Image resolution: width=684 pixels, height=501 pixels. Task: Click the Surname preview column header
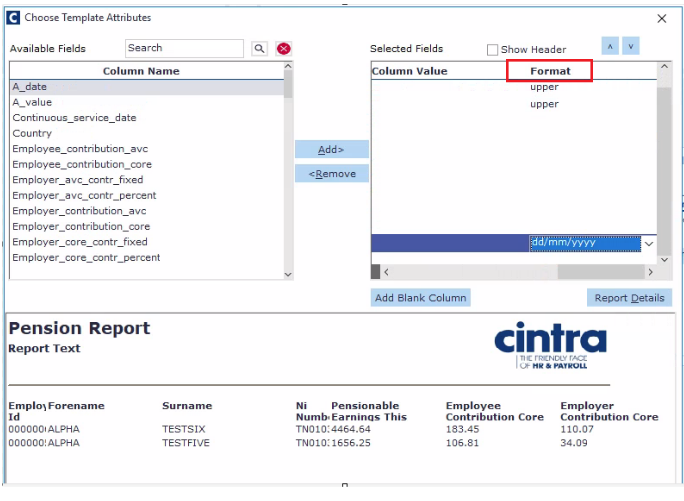coord(187,406)
